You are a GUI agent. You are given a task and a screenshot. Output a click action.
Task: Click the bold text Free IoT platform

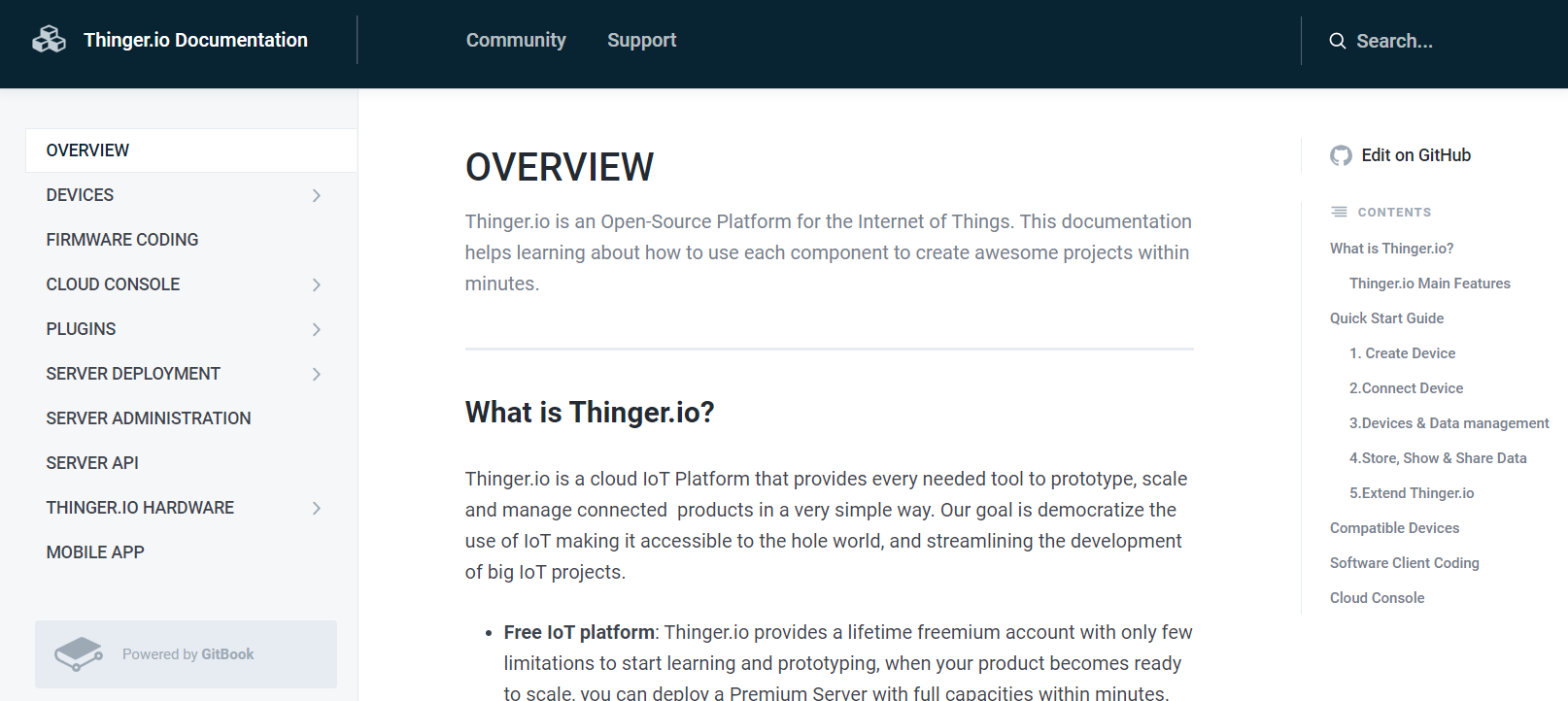pos(579,632)
